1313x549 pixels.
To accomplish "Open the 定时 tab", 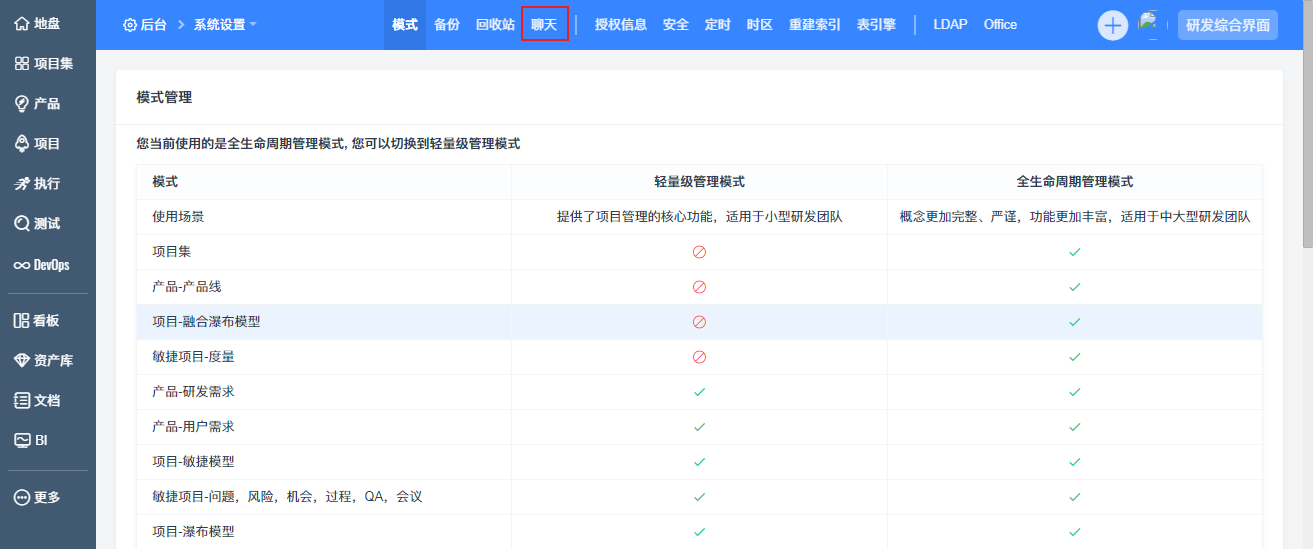I will point(718,24).
